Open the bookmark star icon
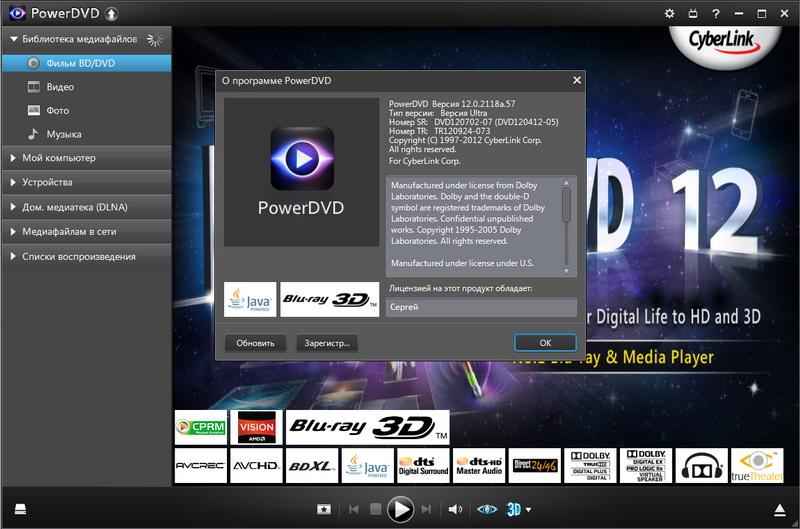Viewport: 800px width, 529px height. 323,509
